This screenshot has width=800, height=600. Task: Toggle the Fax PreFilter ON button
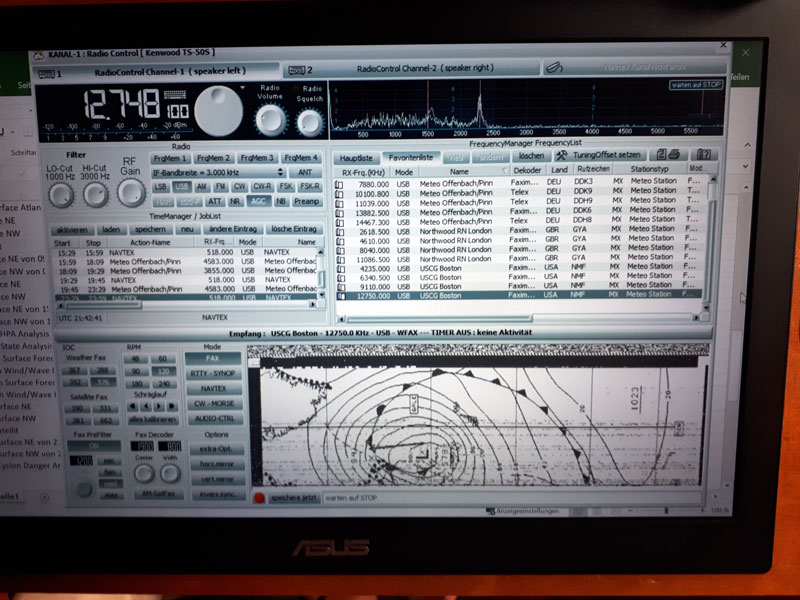[x=93, y=446]
